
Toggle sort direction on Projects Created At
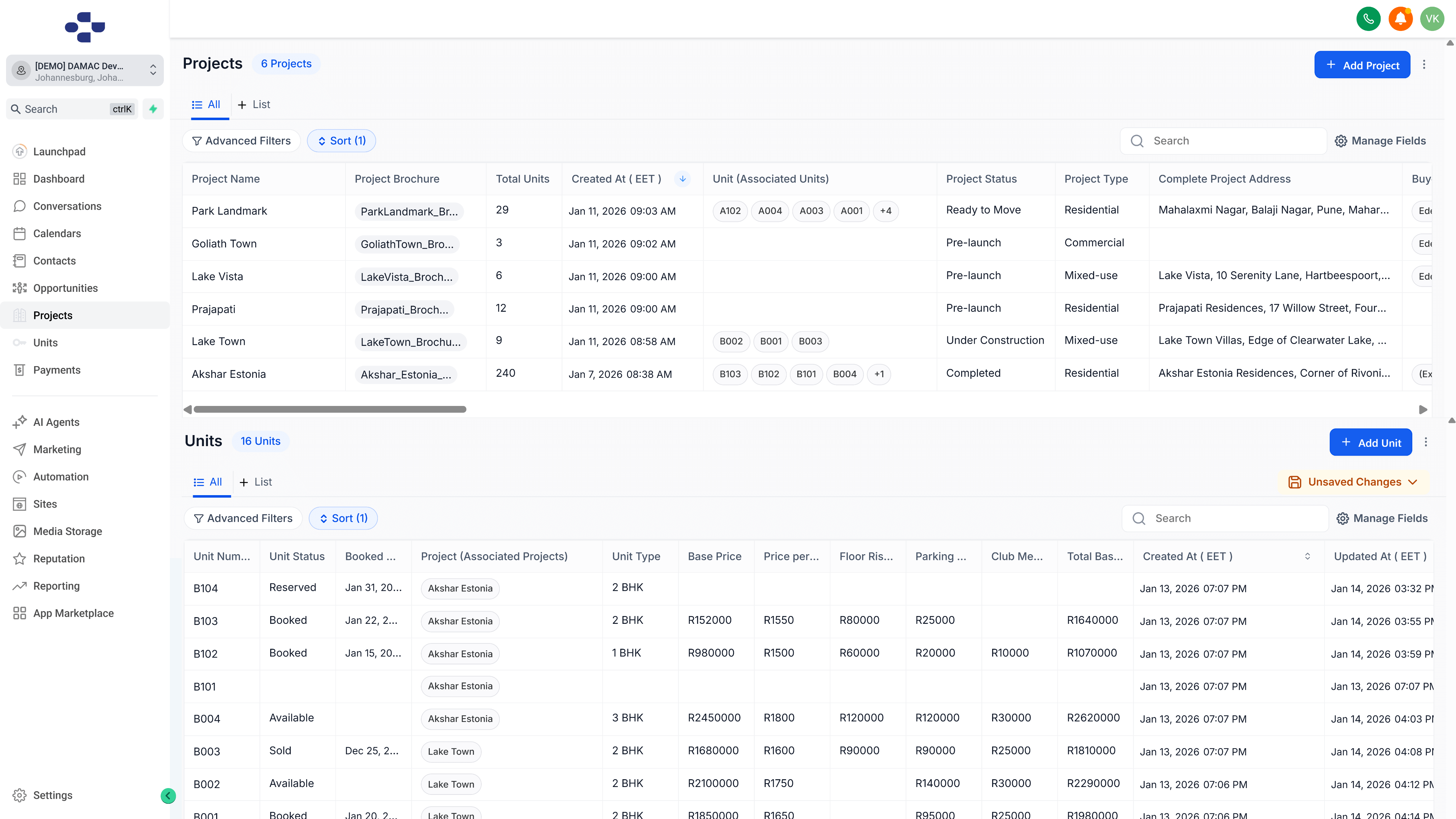coord(682,179)
